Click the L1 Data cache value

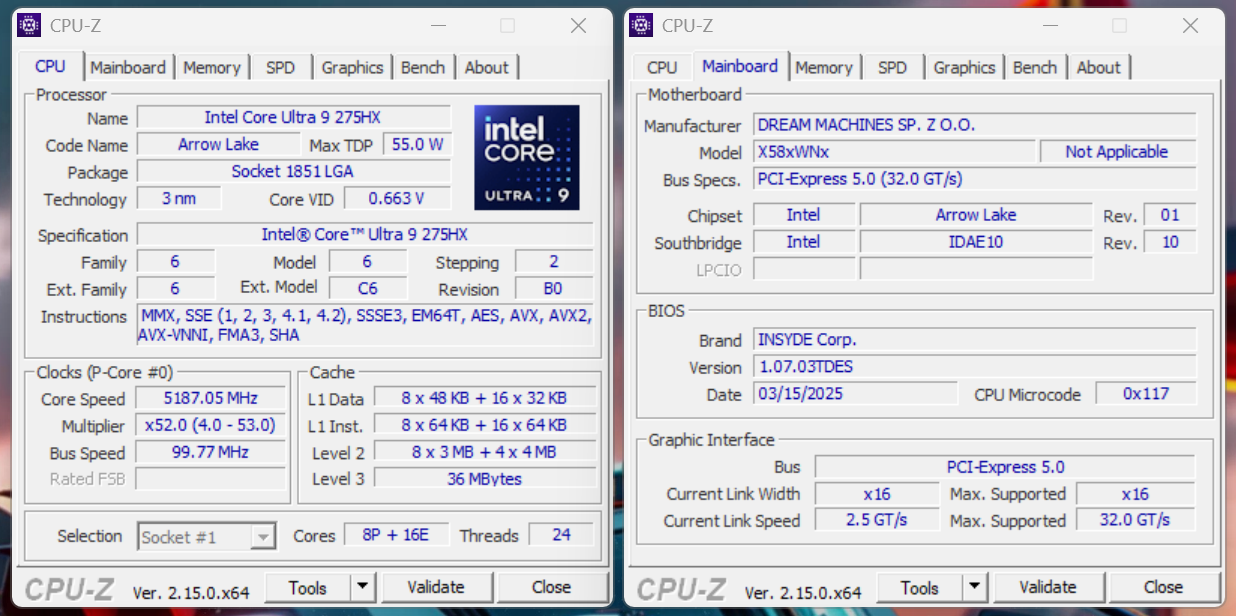tap(484, 399)
